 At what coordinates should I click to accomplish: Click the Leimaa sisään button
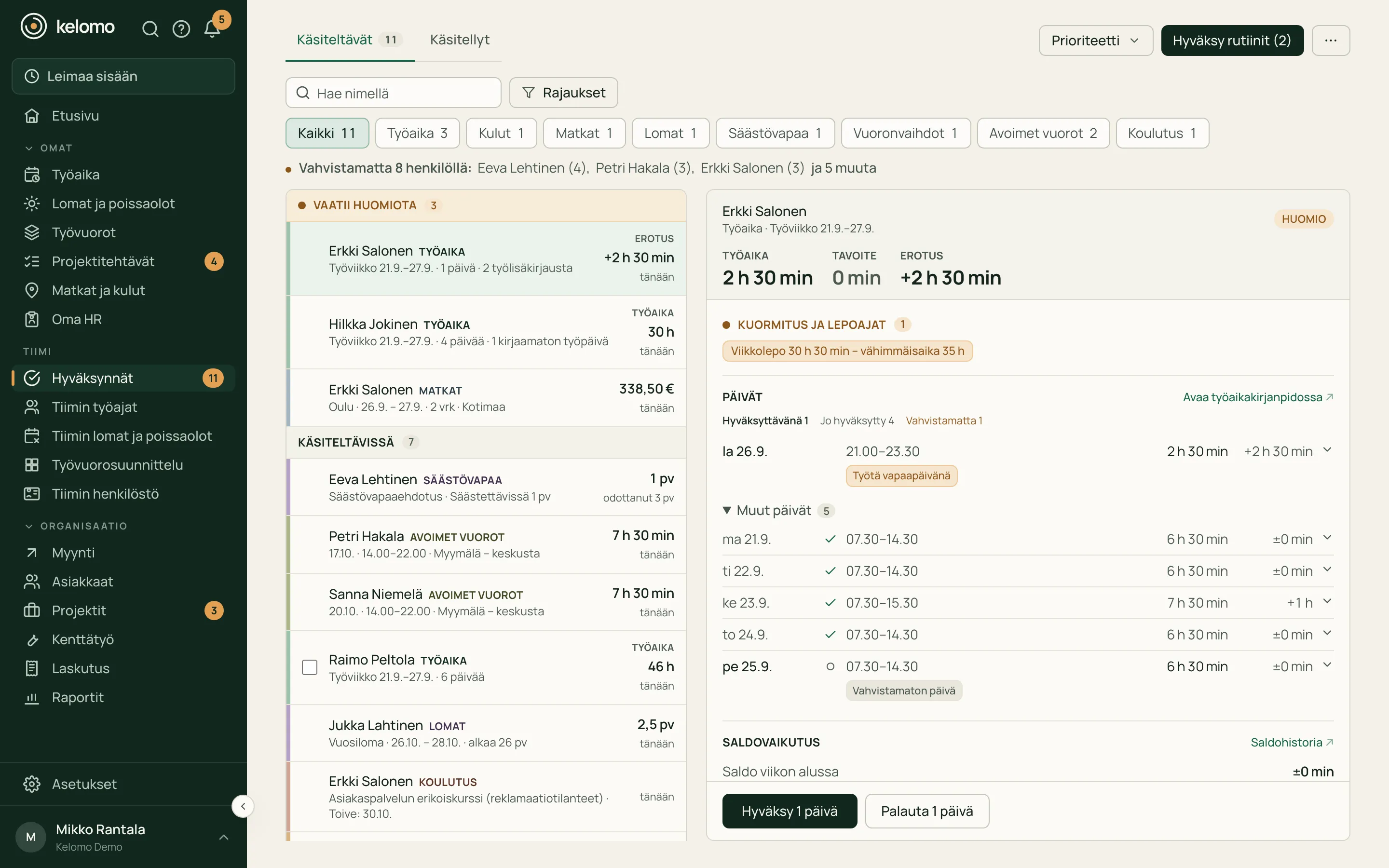click(123, 76)
